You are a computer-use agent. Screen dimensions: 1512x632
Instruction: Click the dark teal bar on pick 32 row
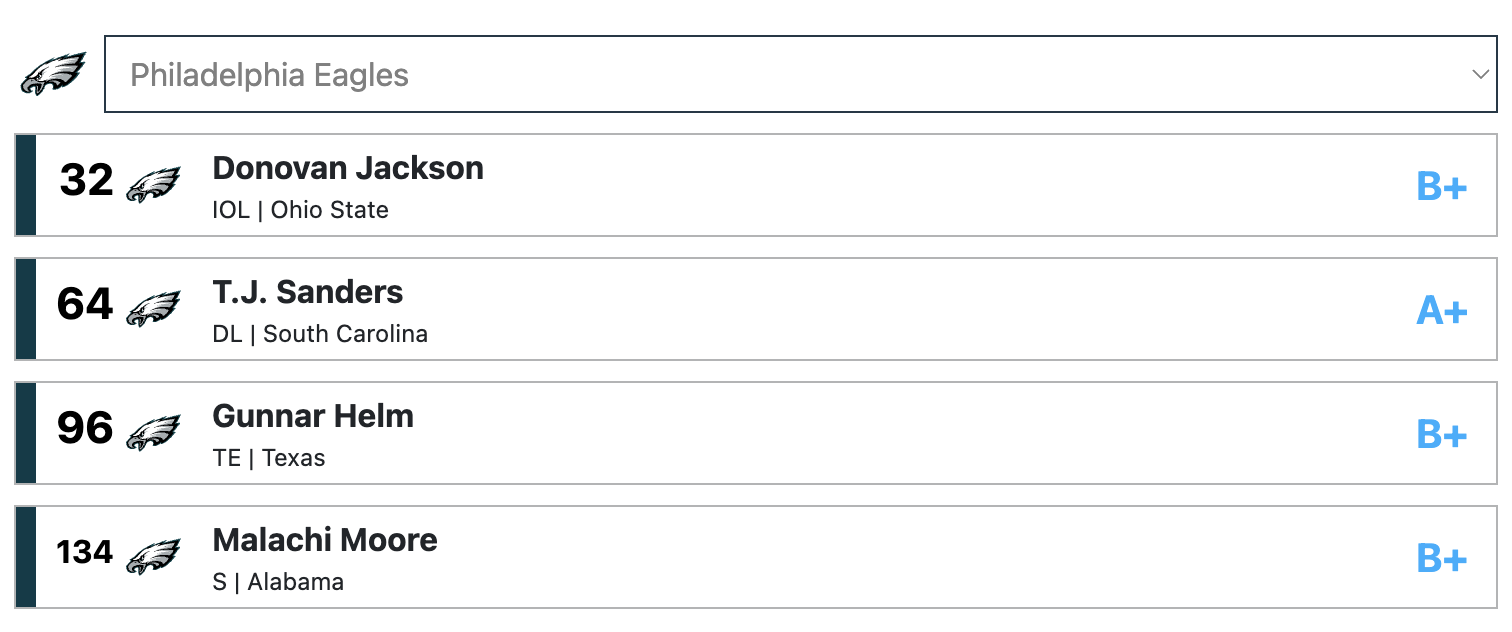tap(27, 185)
